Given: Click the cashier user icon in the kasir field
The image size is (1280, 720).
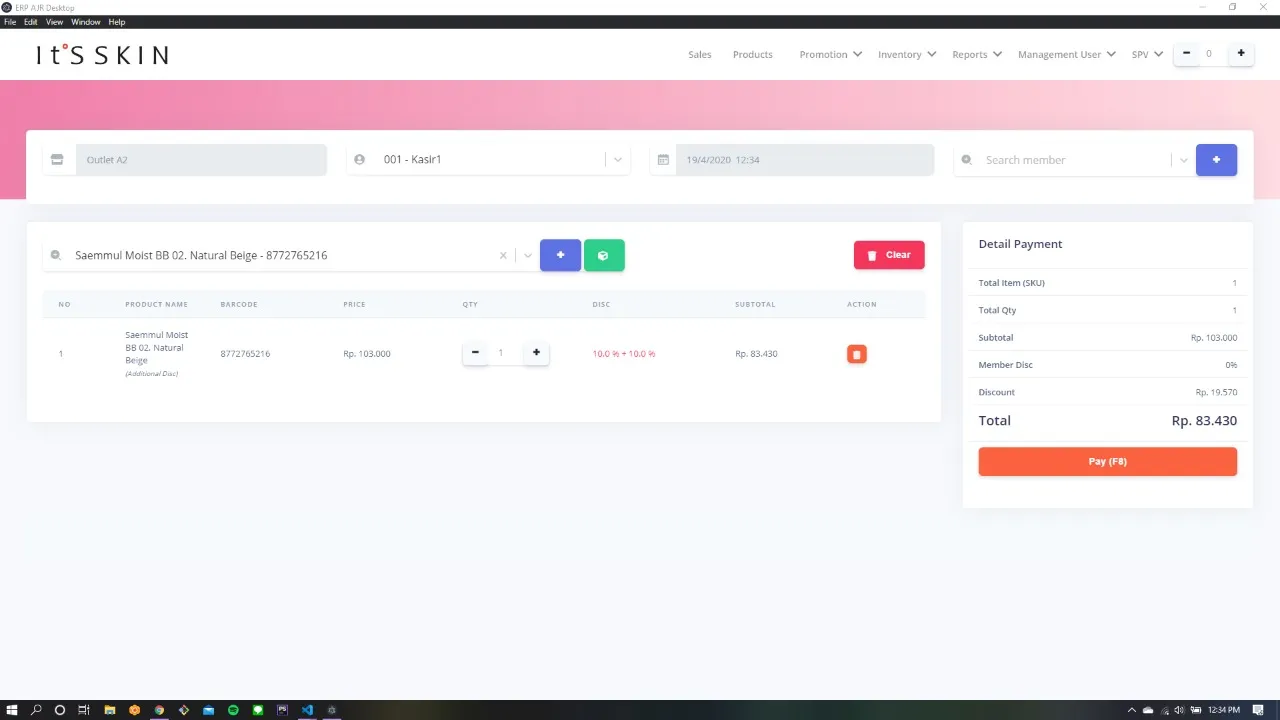Looking at the screenshot, I should [x=359, y=158].
